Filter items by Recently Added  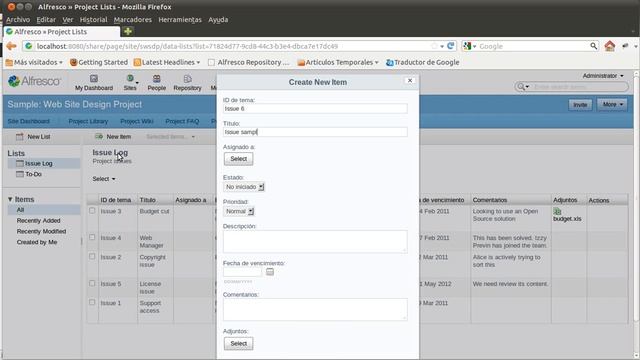click(38, 220)
